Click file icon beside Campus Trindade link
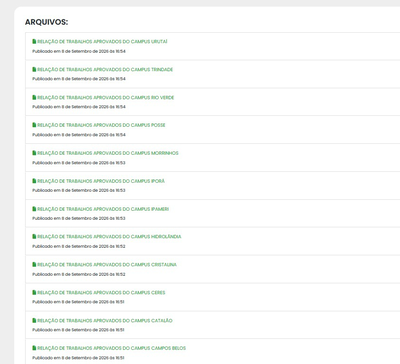The height and width of the screenshot is (364, 400). [34, 70]
